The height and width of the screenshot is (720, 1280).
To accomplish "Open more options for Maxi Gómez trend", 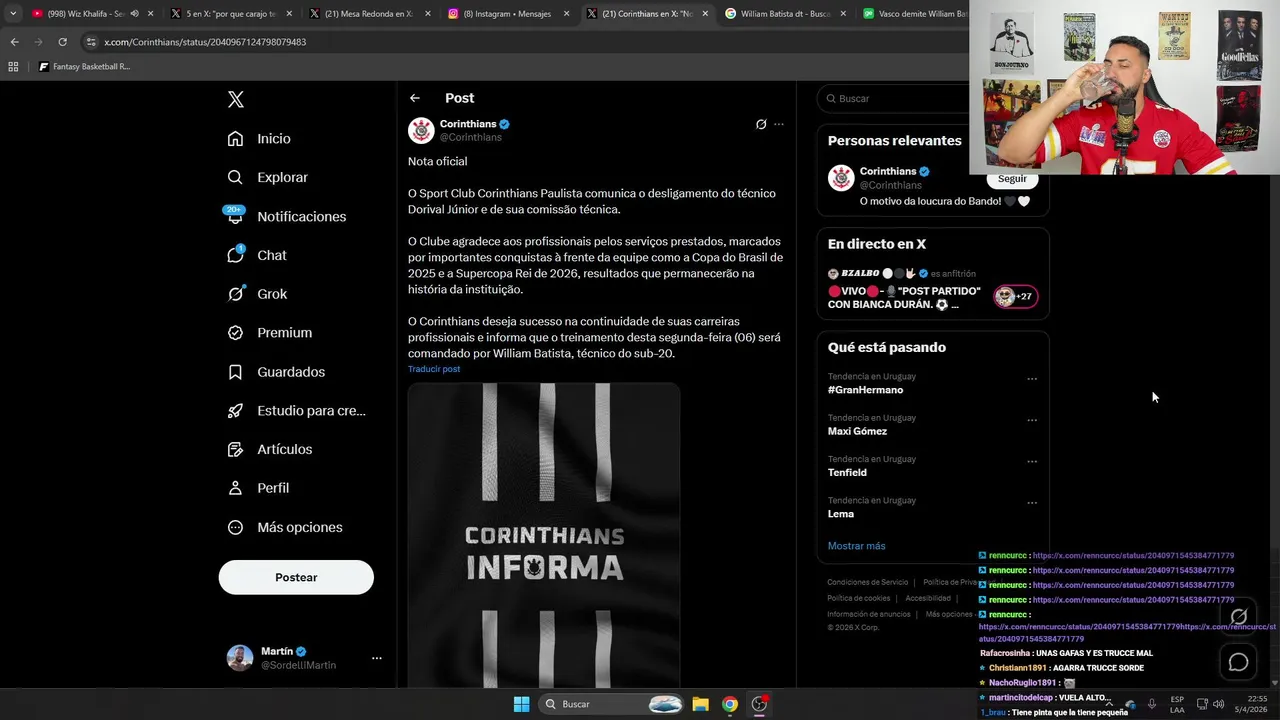I will tap(1032, 420).
